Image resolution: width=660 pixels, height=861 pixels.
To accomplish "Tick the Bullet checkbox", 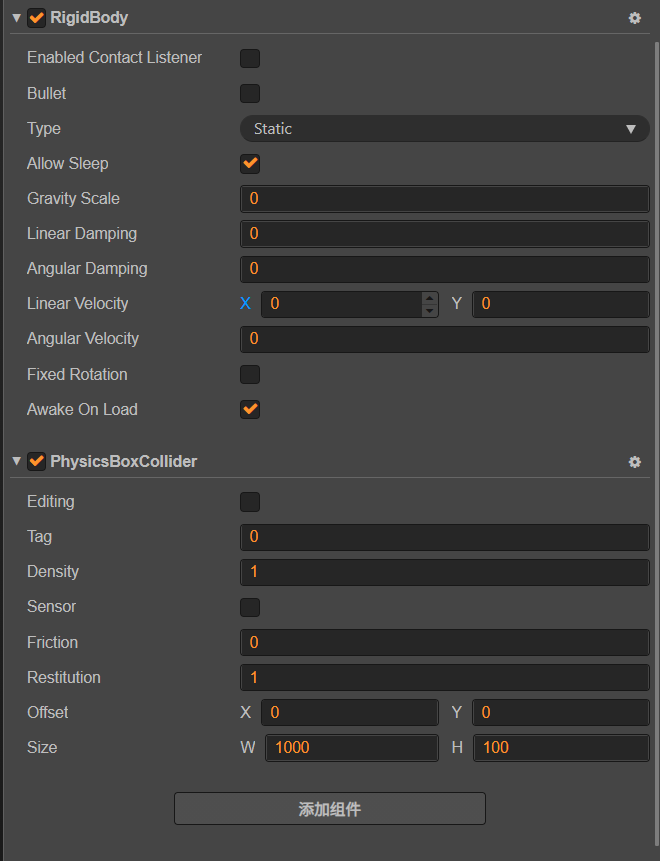I will [250, 94].
